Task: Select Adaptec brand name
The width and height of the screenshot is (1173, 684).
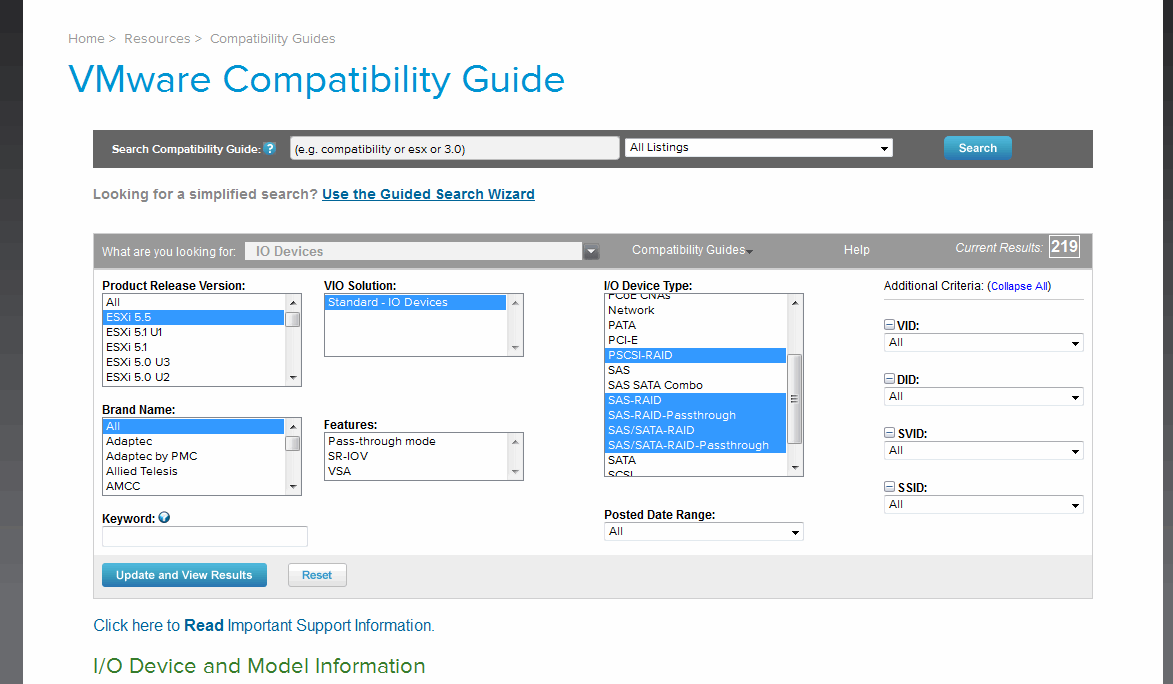Action: coord(193,442)
